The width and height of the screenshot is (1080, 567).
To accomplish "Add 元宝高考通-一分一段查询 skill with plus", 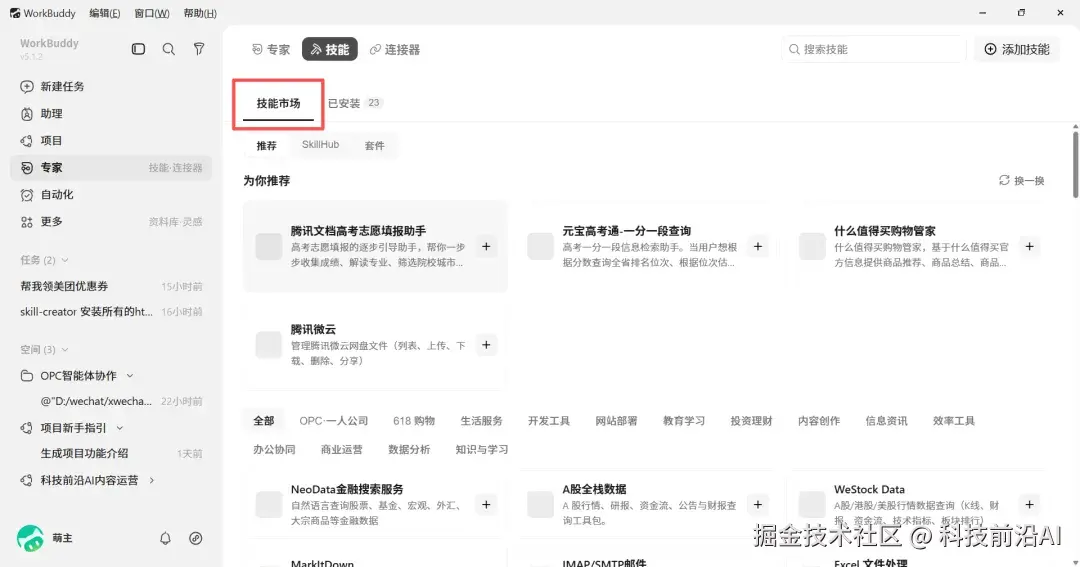I will pos(758,247).
